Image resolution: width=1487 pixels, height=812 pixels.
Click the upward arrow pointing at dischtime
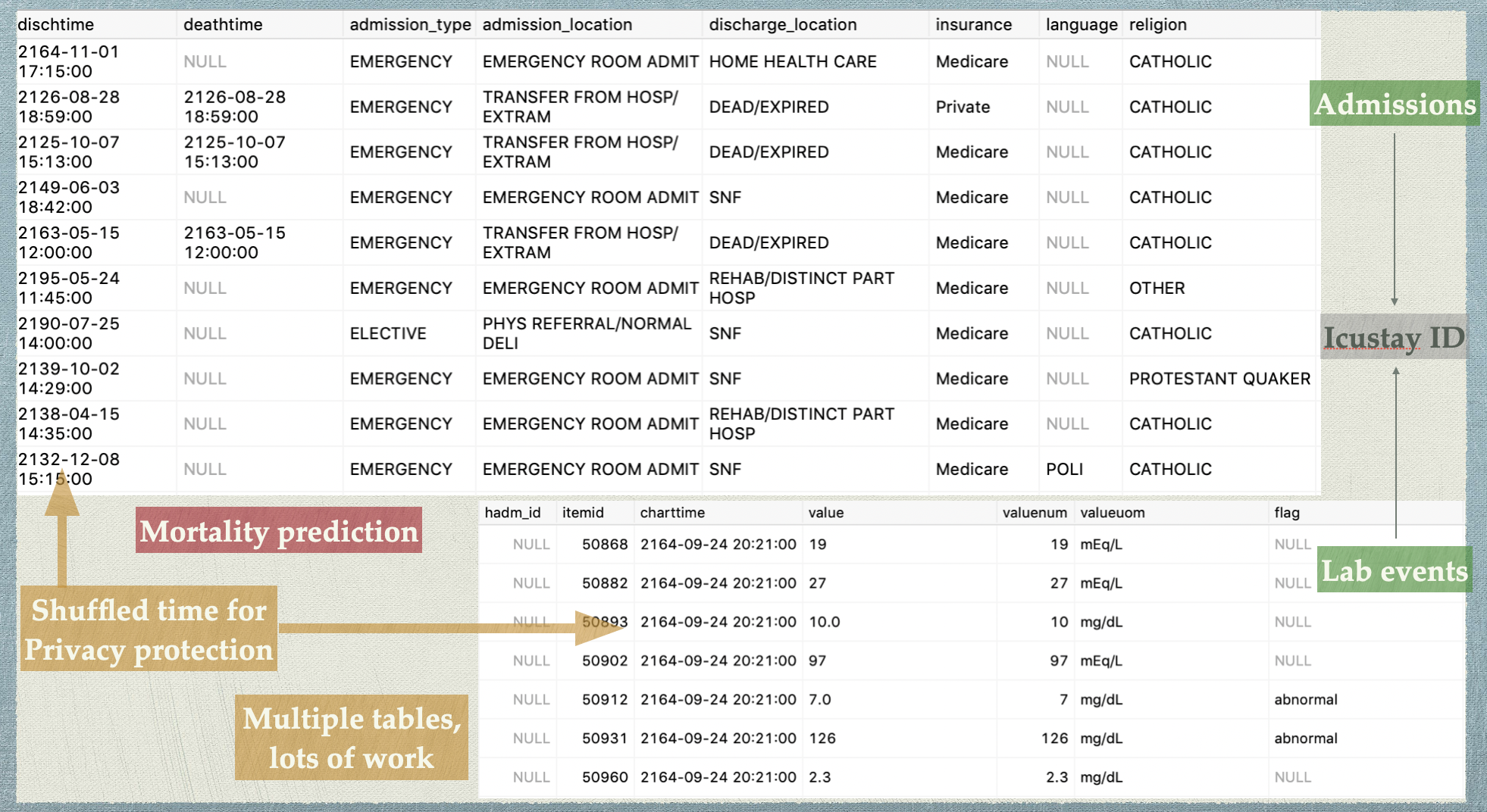(x=62, y=530)
